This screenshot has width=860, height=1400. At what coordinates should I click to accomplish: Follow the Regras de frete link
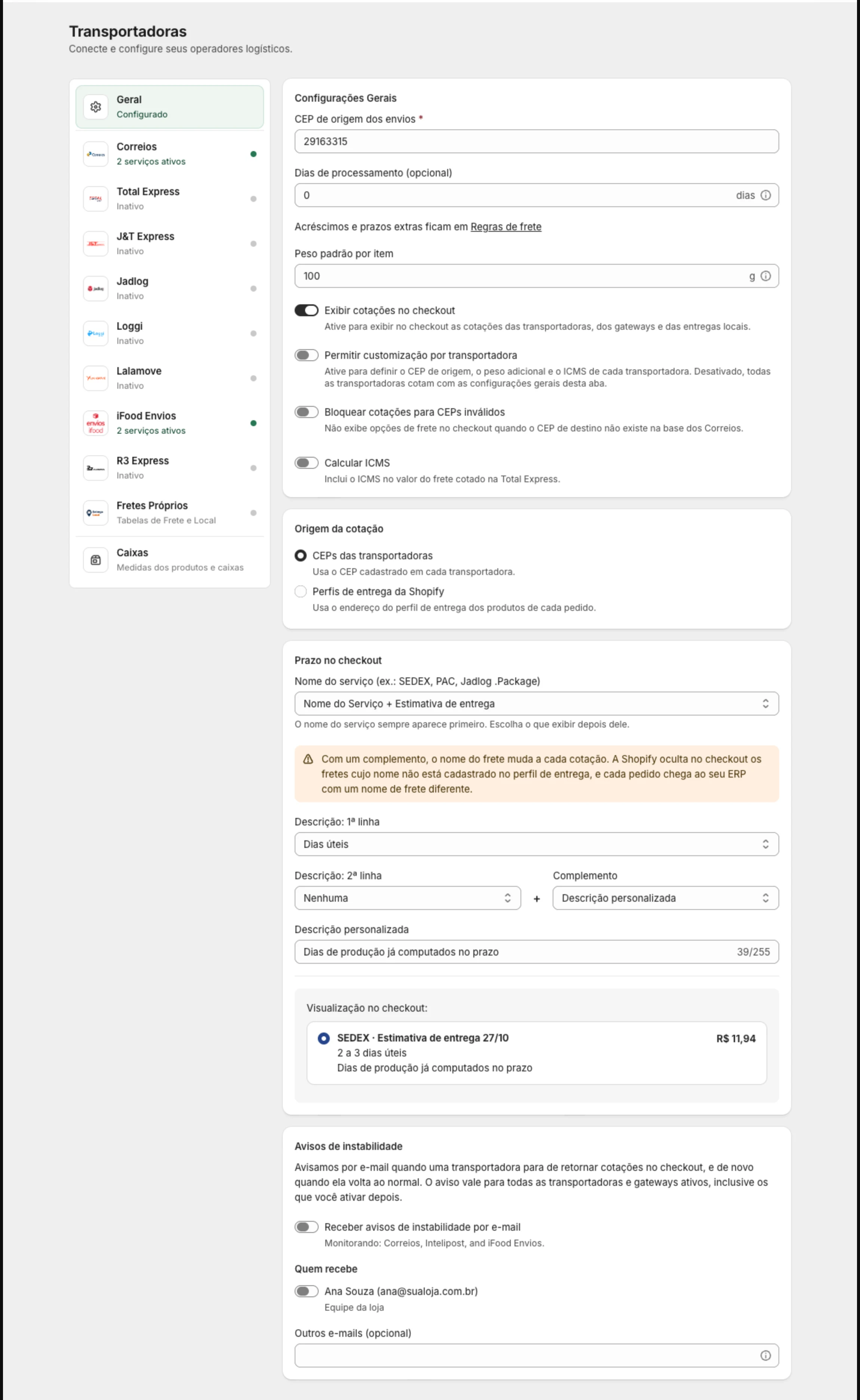click(506, 227)
